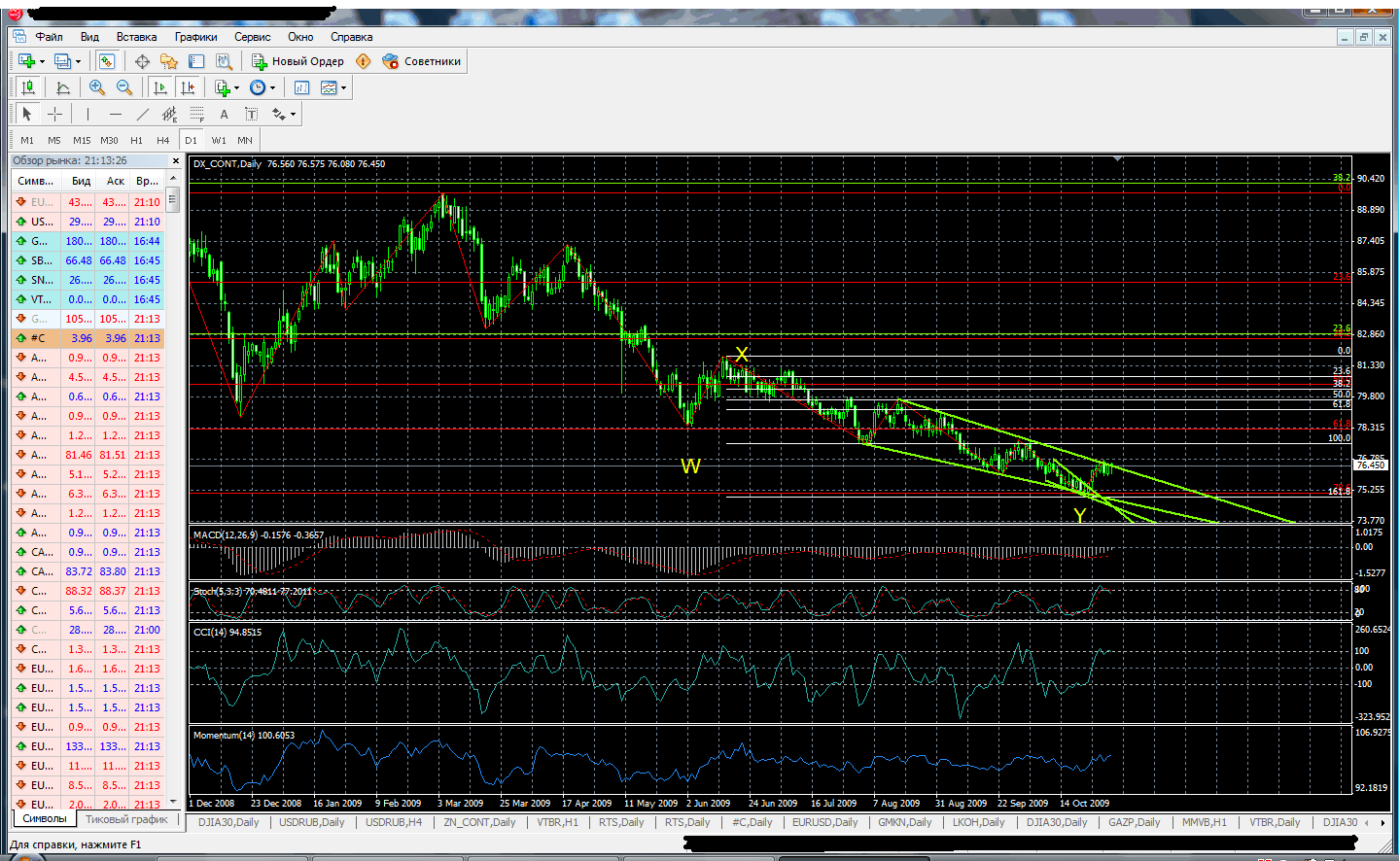The width and height of the screenshot is (1400, 861).
Task: Open the Вставка menu
Action: click(136, 37)
